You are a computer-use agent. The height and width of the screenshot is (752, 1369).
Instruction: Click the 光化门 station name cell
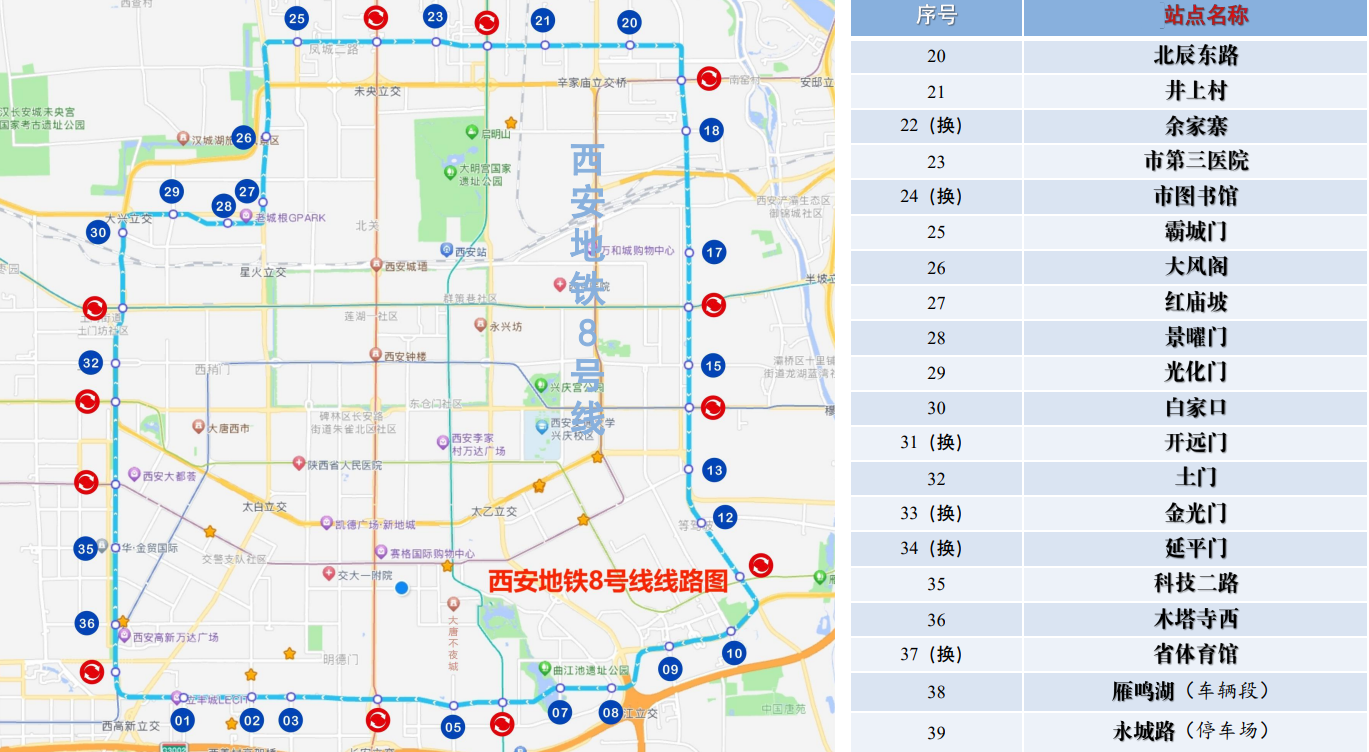pos(1196,372)
